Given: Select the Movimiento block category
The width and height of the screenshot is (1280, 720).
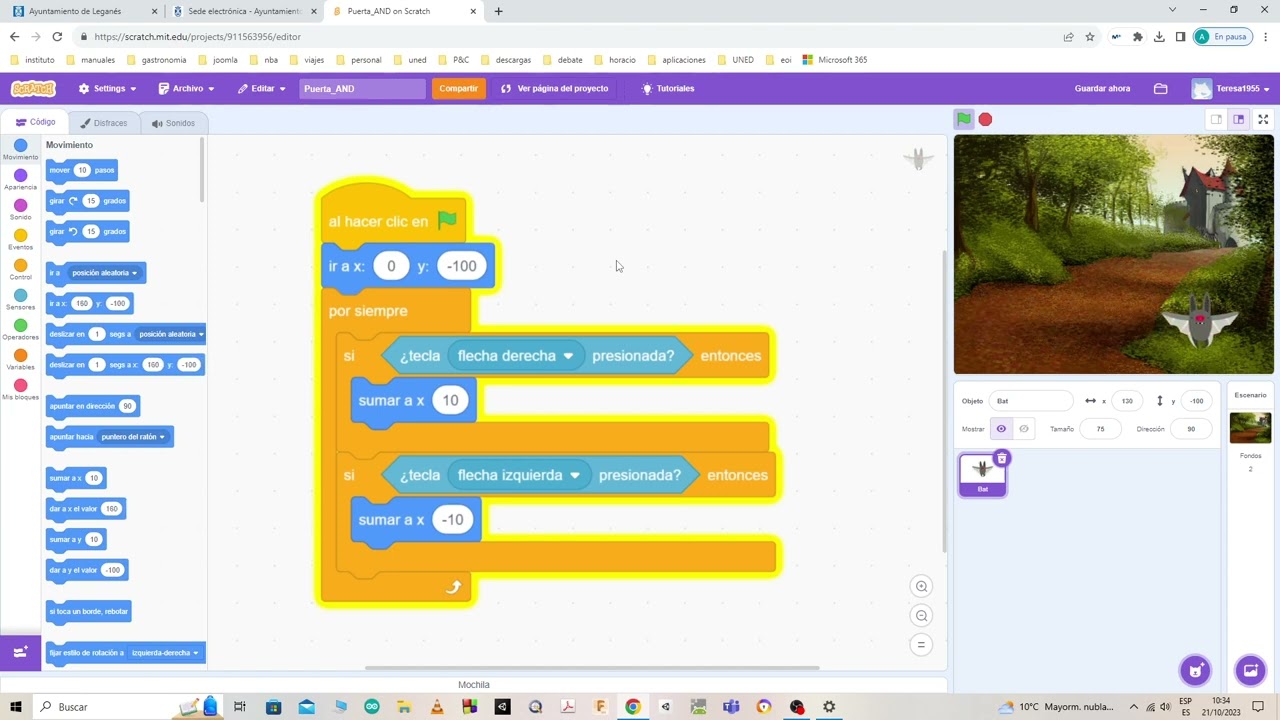Looking at the screenshot, I should click(20, 150).
